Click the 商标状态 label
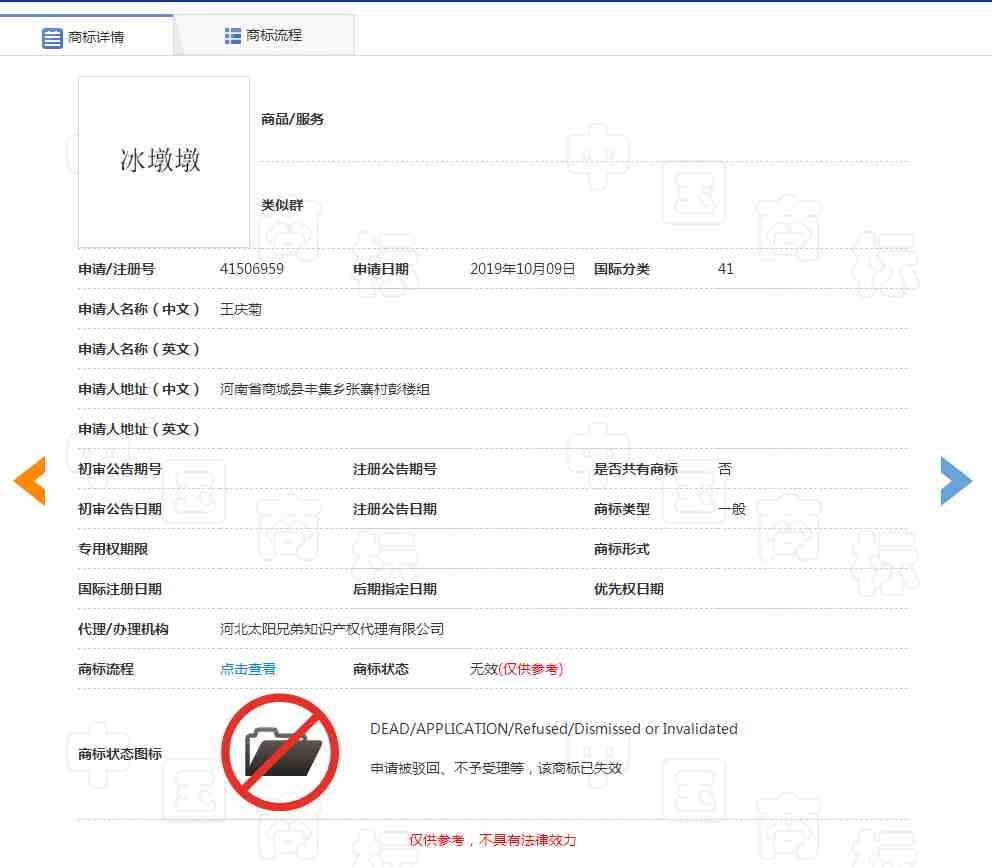Viewport: 992px width, 867px height. click(x=381, y=669)
